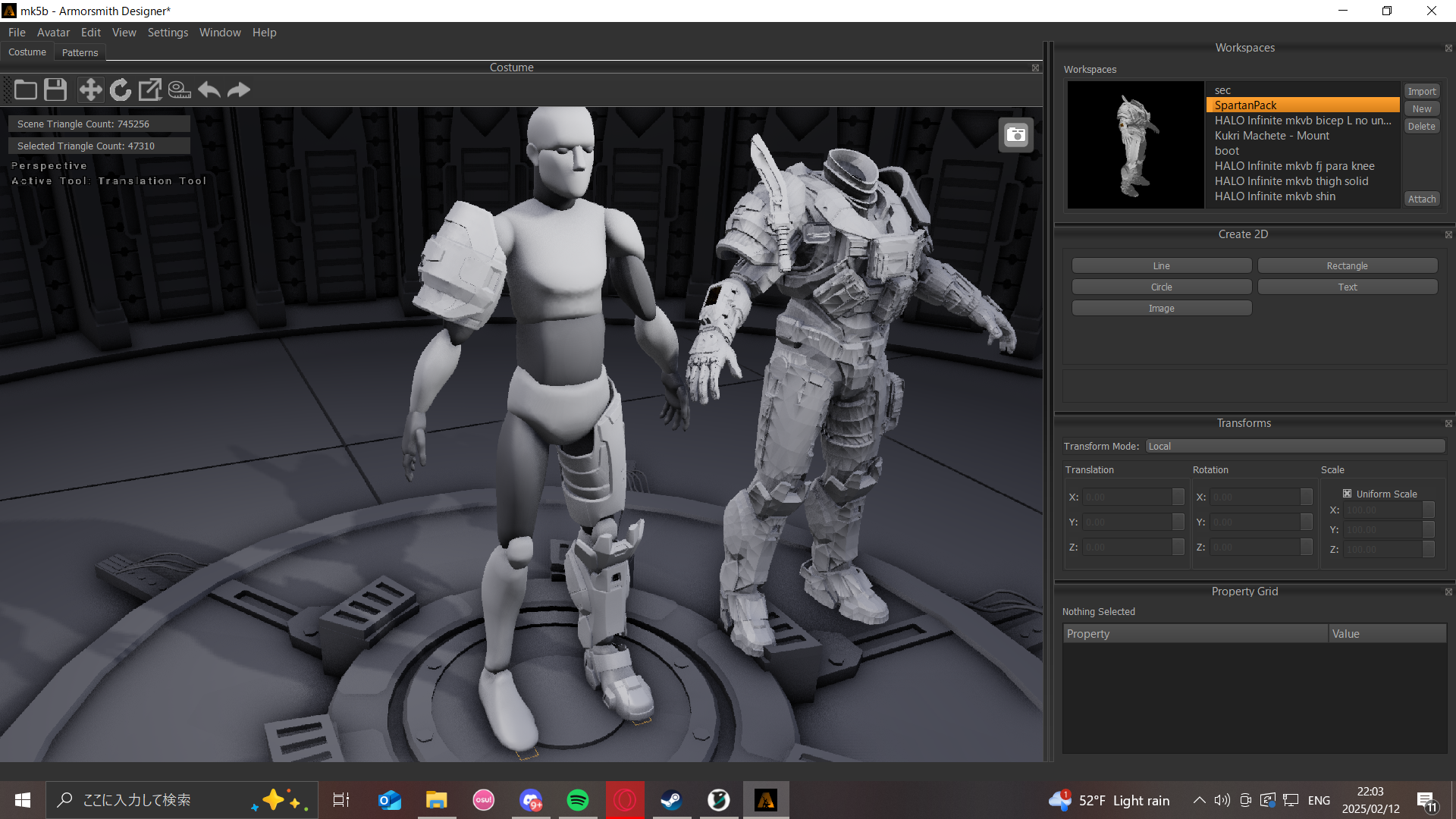Click the Import button in Workspaces
This screenshot has width=1456, height=819.
click(1422, 91)
